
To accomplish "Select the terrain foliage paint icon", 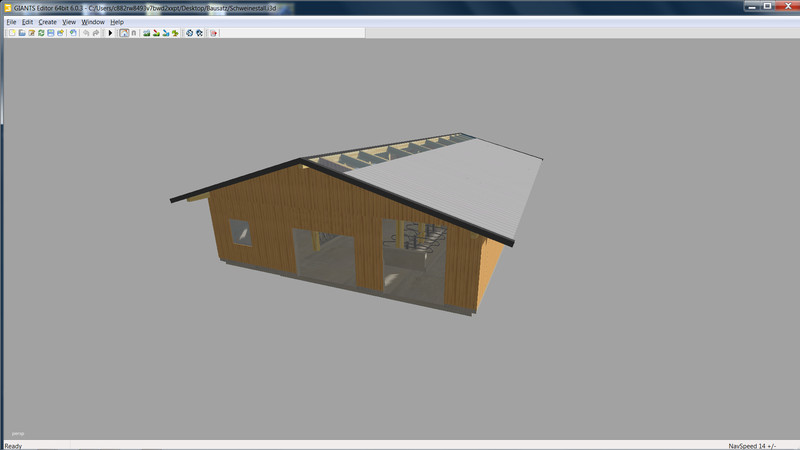I will 175,33.
